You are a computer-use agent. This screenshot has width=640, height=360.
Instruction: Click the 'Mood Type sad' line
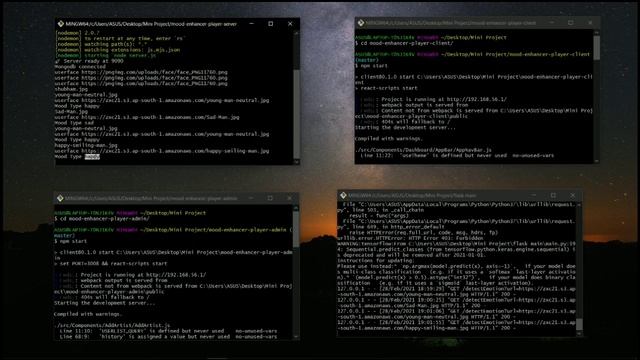click(74, 123)
